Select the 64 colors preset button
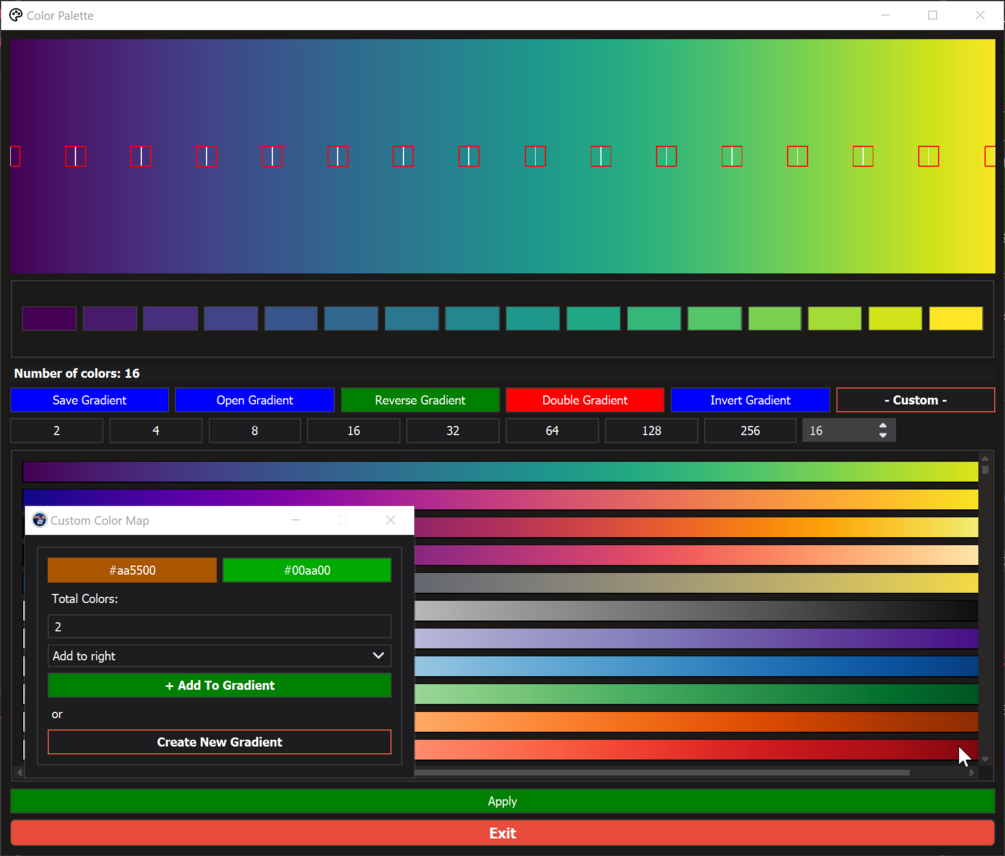This screenshot has width=1005, height=856. (x=552, y=431)
